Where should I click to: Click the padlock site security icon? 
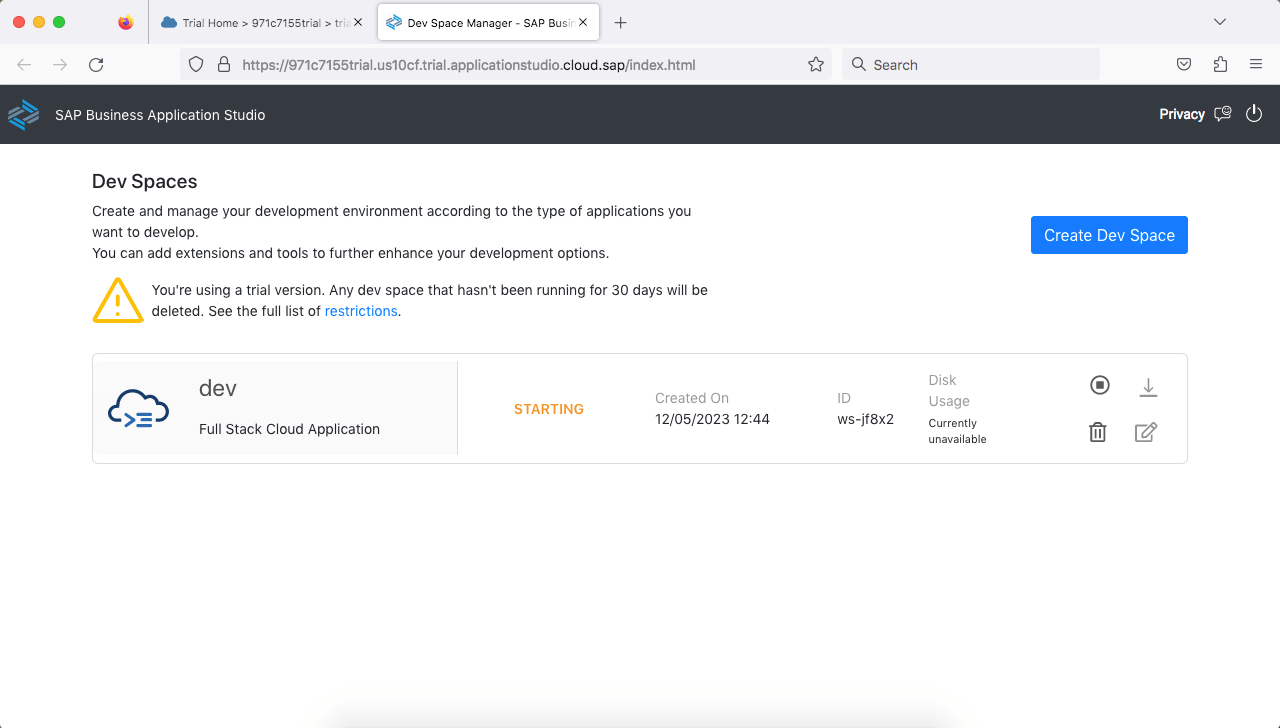pos(224,64)
